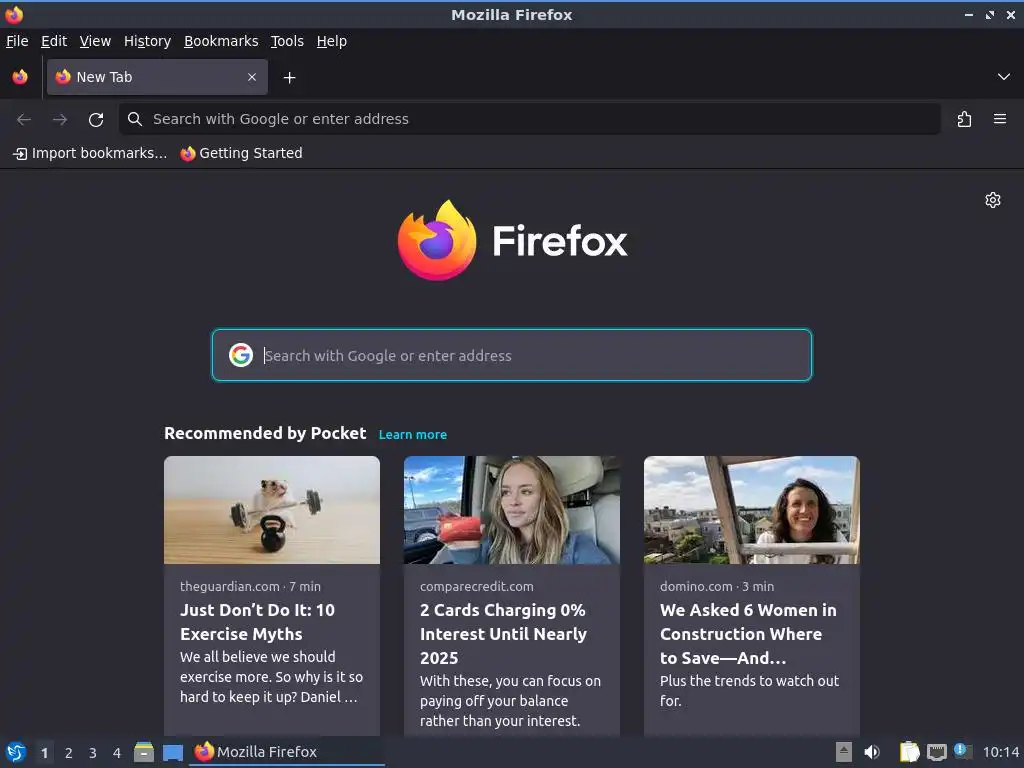Open the History menu
Image resolution: width=1024 pixels, height=768 pixels.
tap(148, 41)
